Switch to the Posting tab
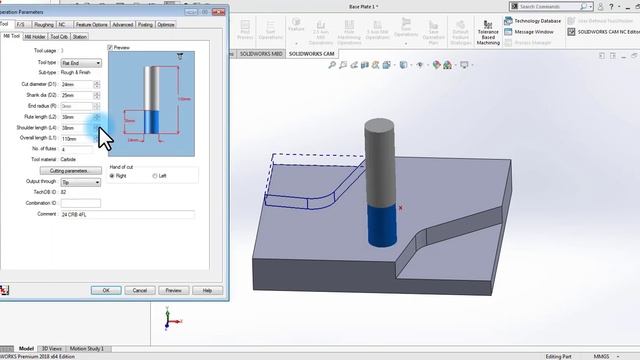 click(145, 24)
